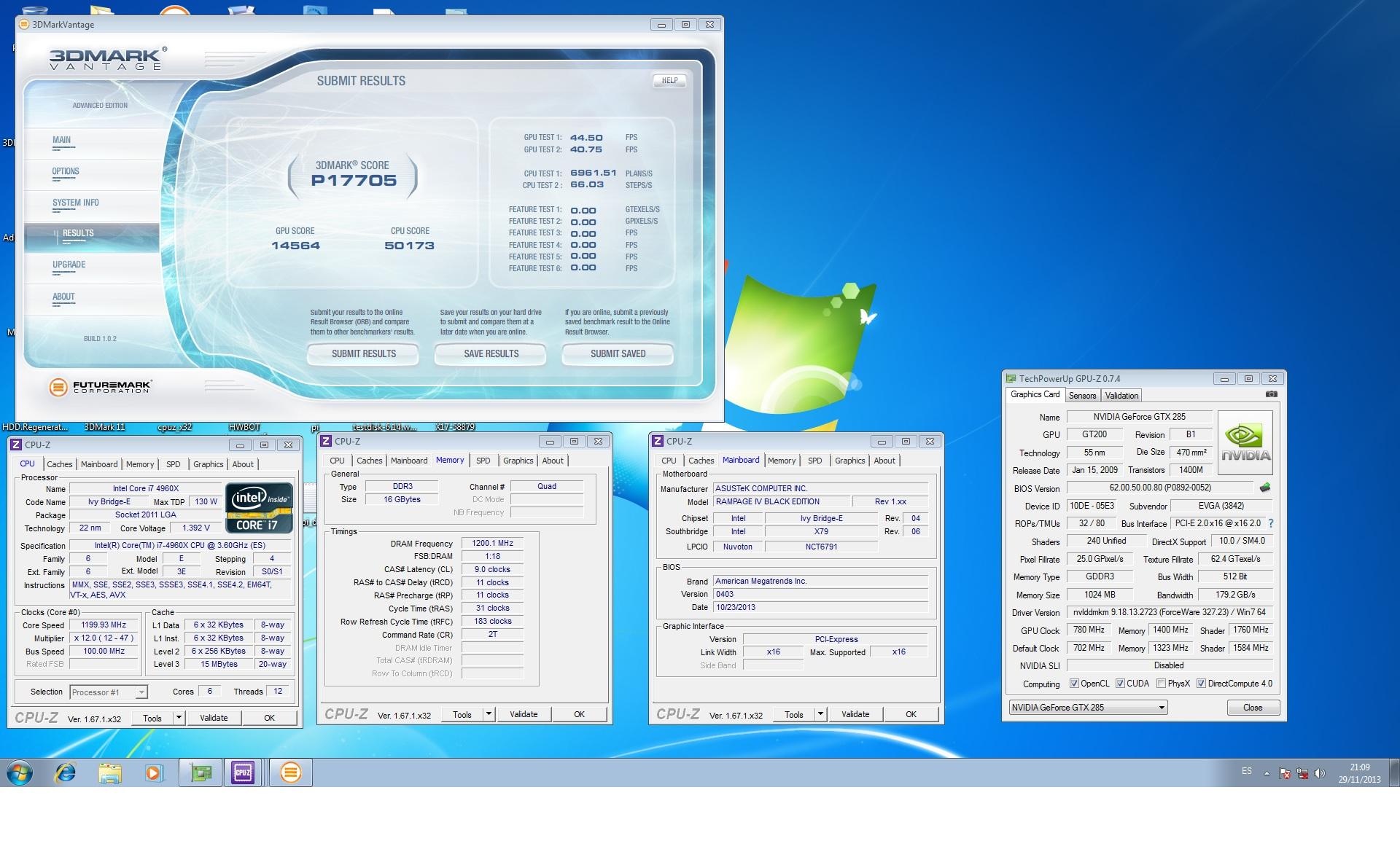Open the ES input language selector
Image resolution: width=1400 pixels, height=841 pixels.
pyautogui.click(x=1247, y=771)
